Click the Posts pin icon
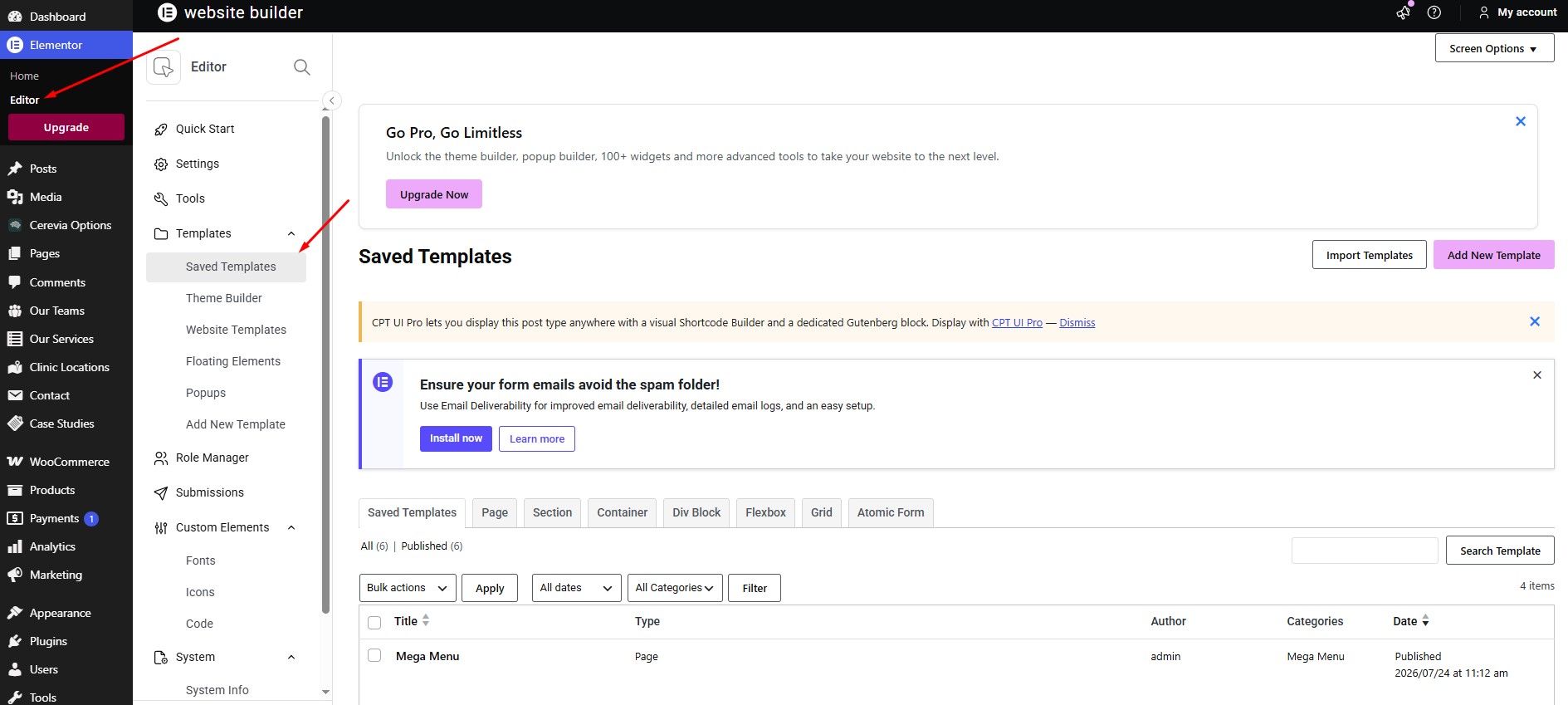 pos(15,169)
